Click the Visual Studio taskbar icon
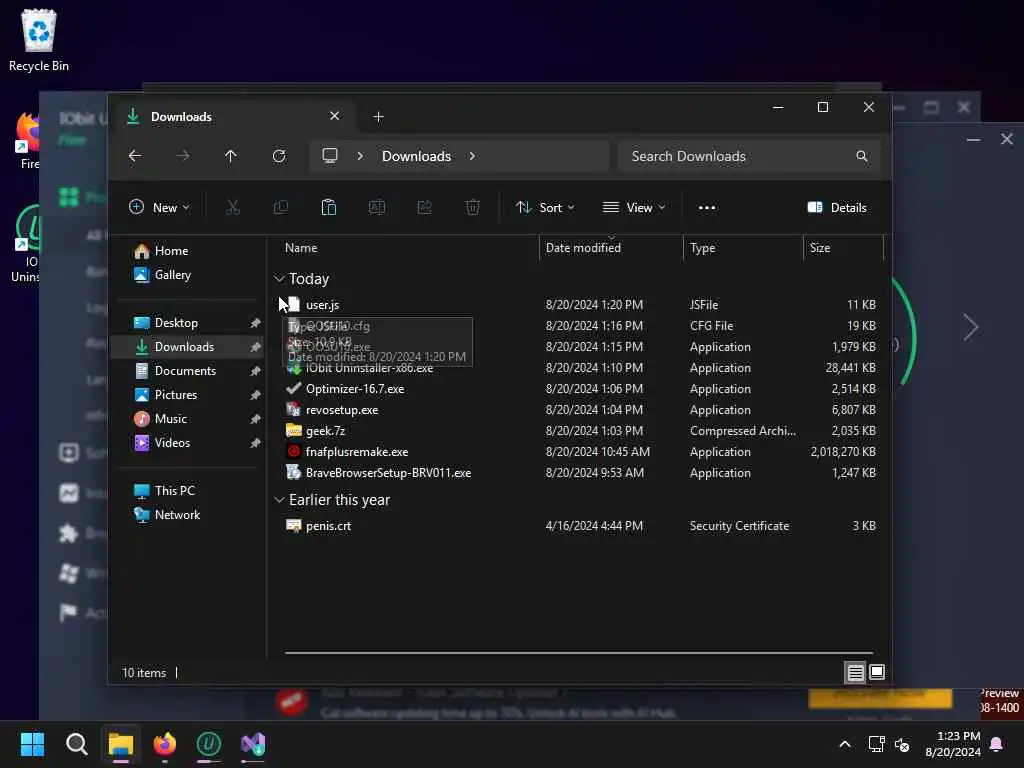This screenshot has width=1024, height=768. pyautogui.click(x=253, y=744)
